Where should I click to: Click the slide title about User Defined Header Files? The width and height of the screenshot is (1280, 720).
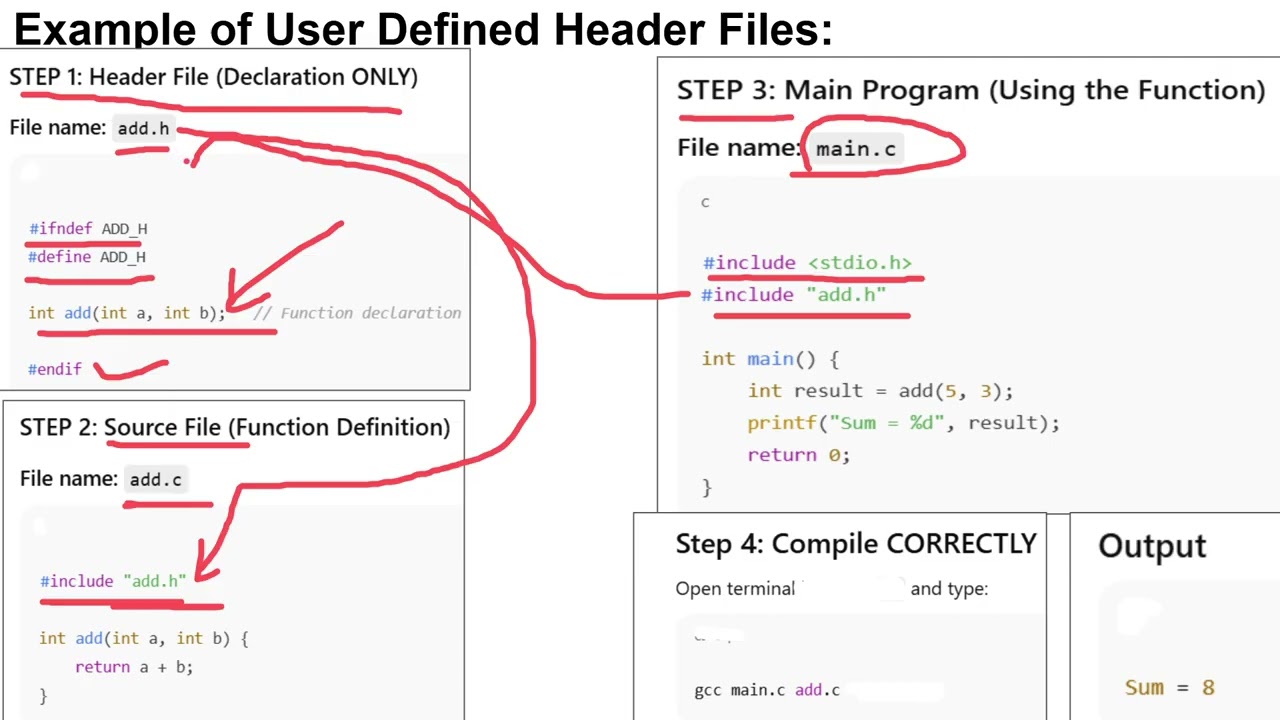[x=423, y=29]
